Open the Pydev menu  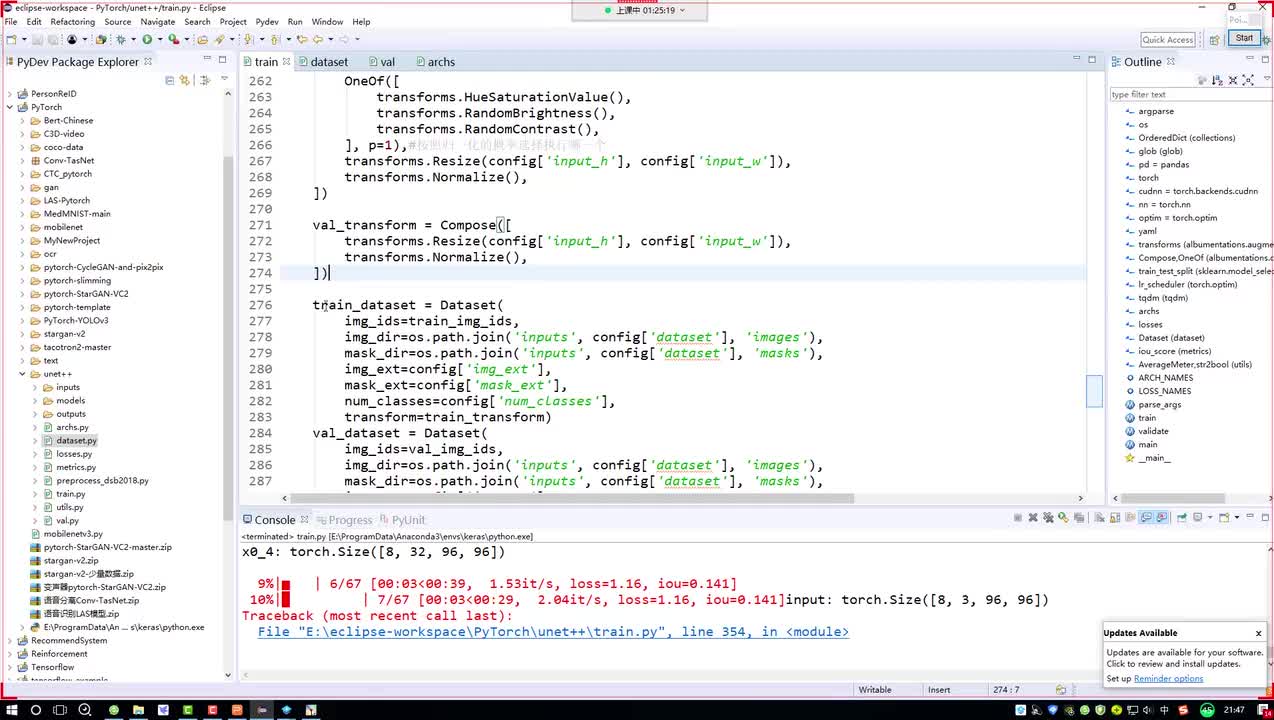pos(267,21)
